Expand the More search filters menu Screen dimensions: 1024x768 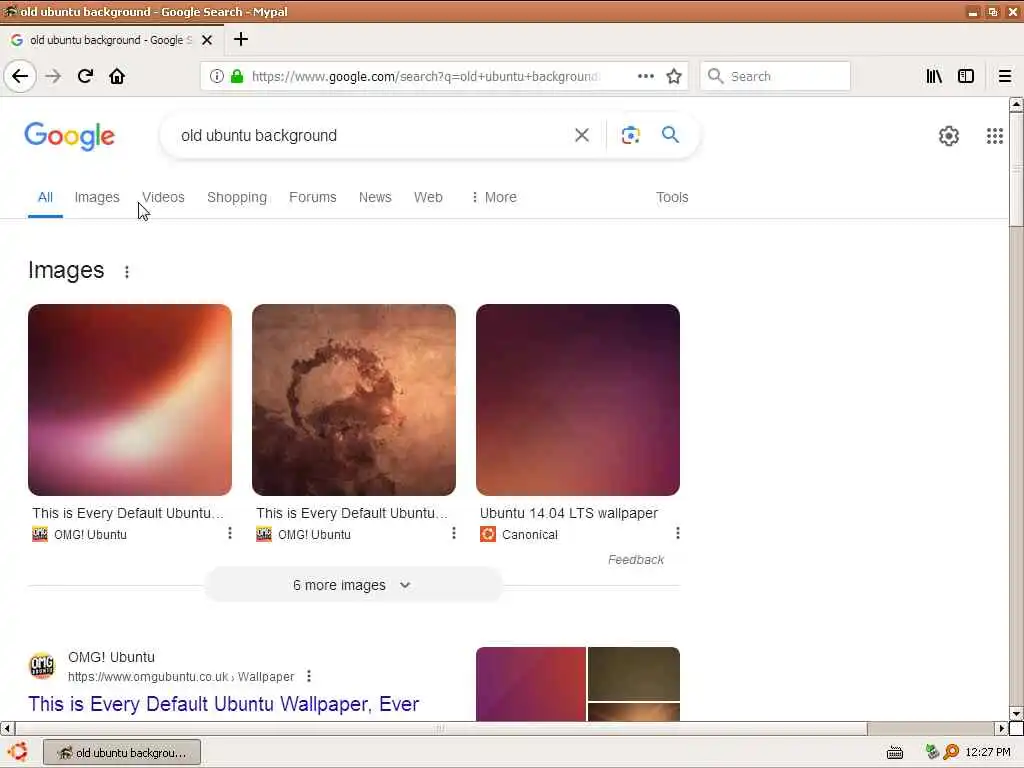494,197
